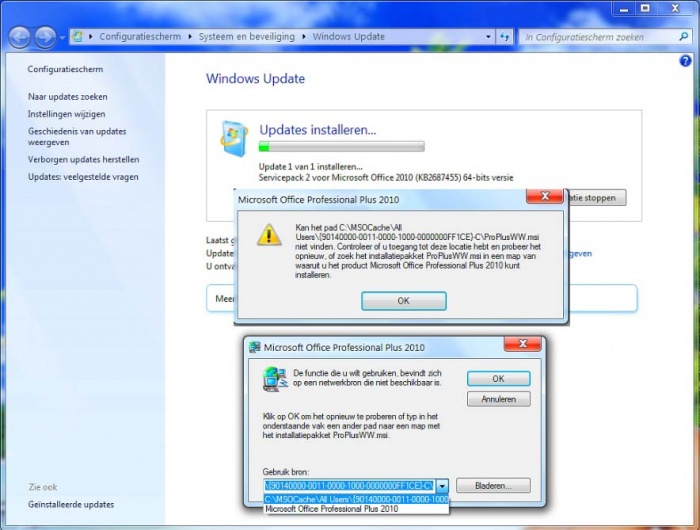The height and width of the screenshot is (530, 700).
Task: Close the warning dialog with red X
Action: [545, 196]
